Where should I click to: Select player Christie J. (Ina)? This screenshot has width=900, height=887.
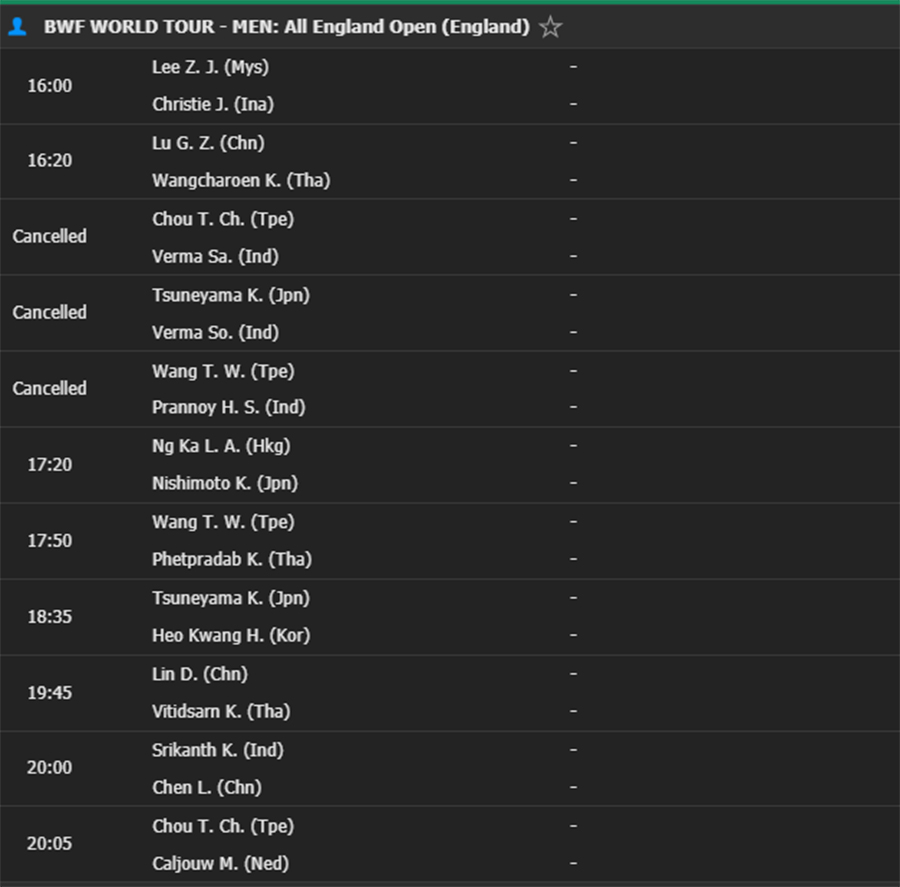(x=213, y=104)
